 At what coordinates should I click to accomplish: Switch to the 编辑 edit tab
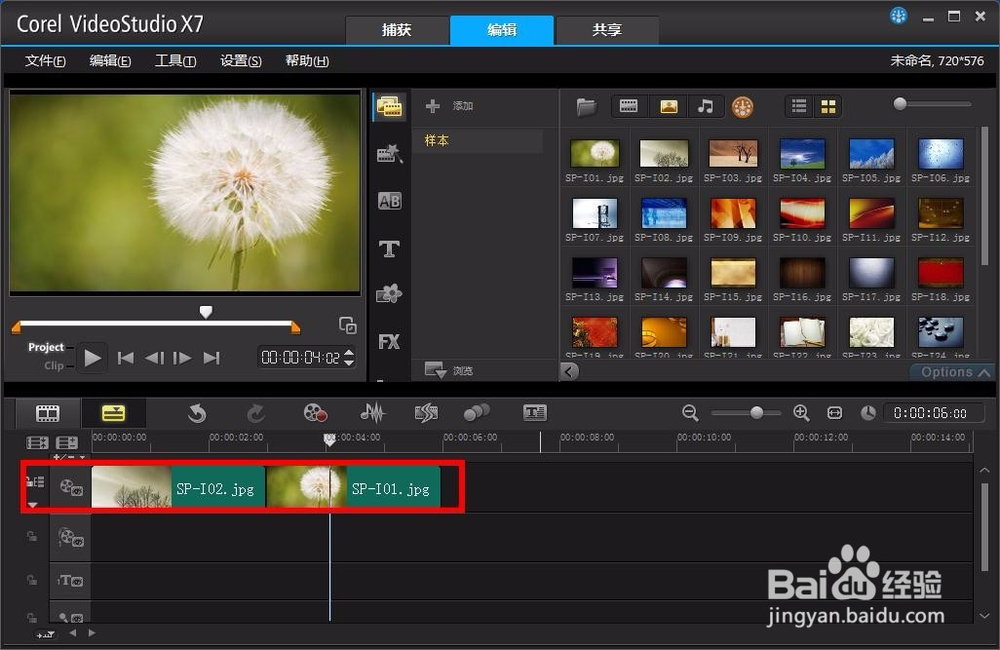tap(502, 30)
